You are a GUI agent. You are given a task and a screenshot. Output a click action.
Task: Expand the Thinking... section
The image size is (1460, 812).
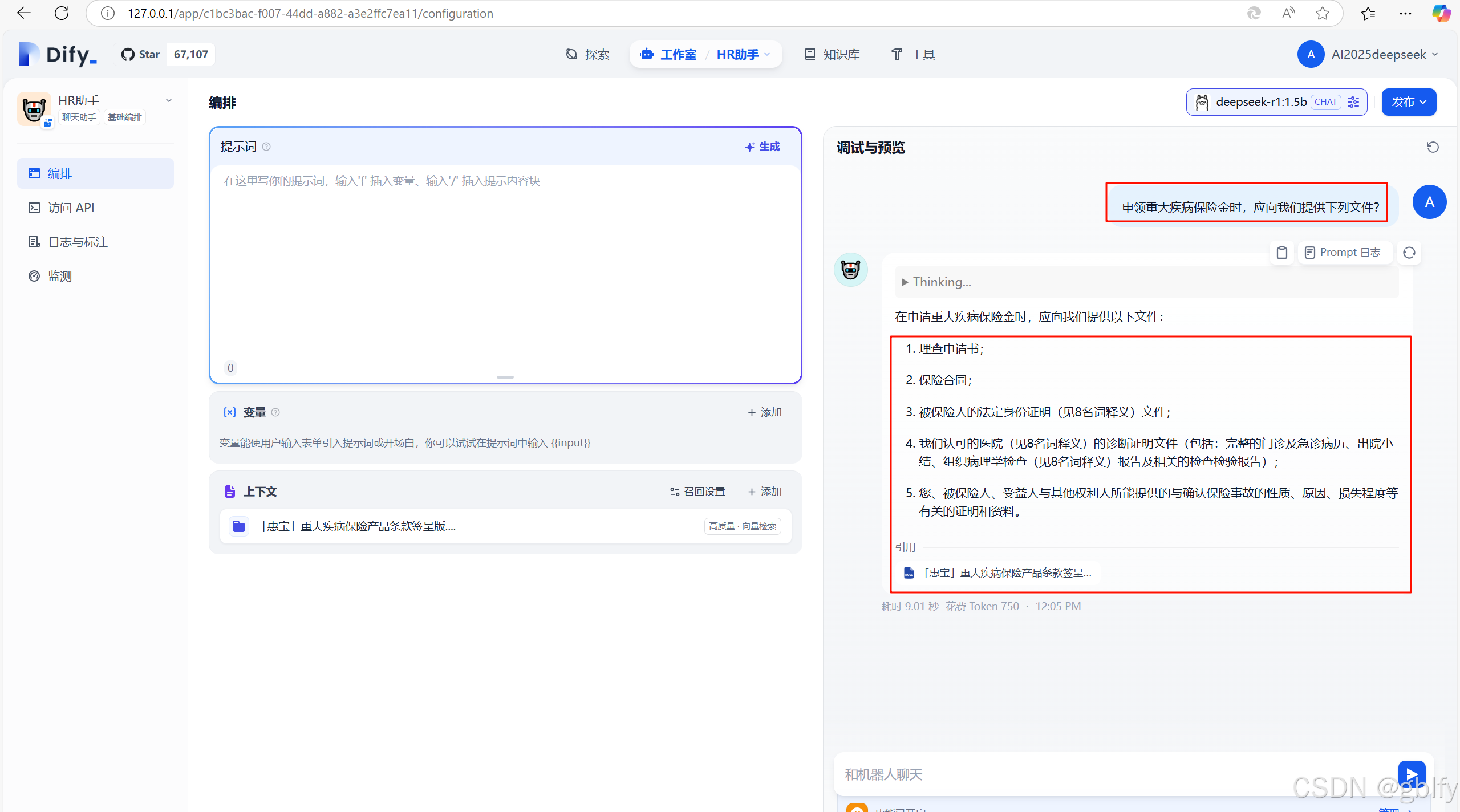click(x=1146, y=282)
